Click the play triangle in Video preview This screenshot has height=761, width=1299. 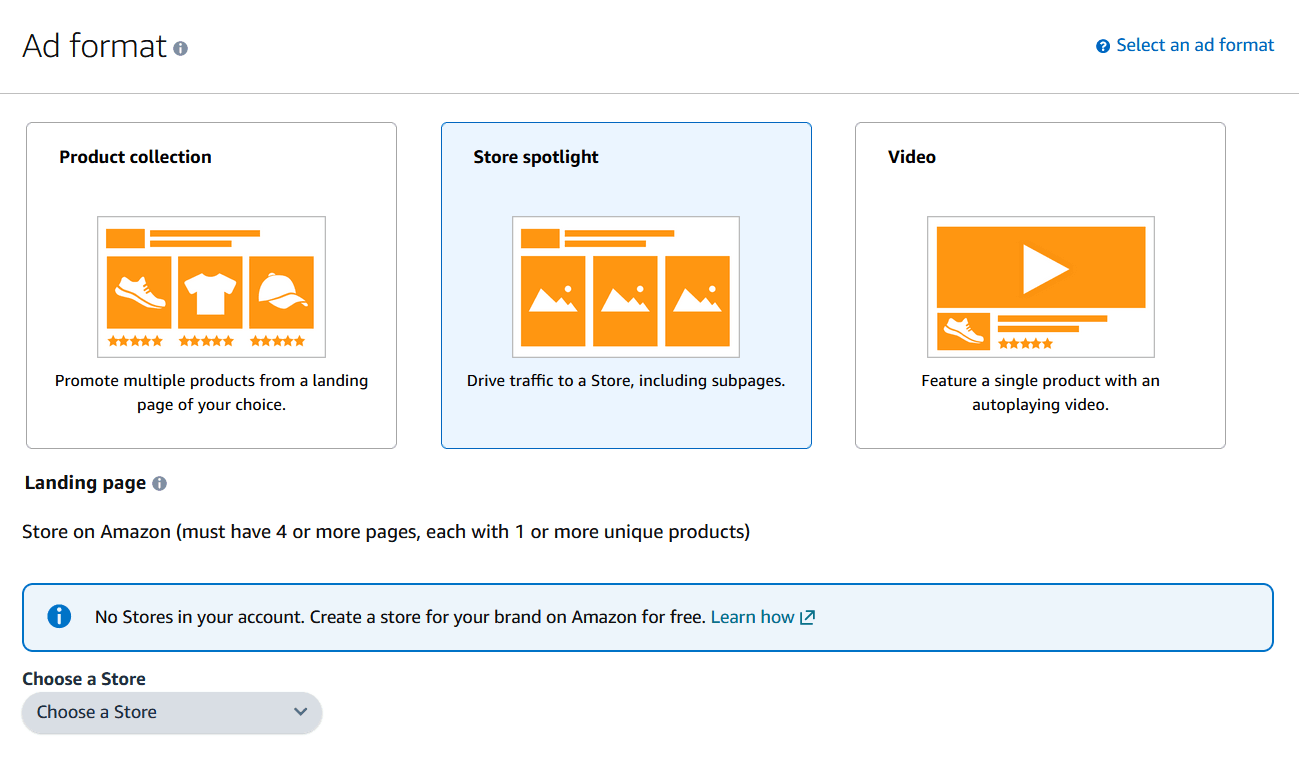click(1044, 267)
